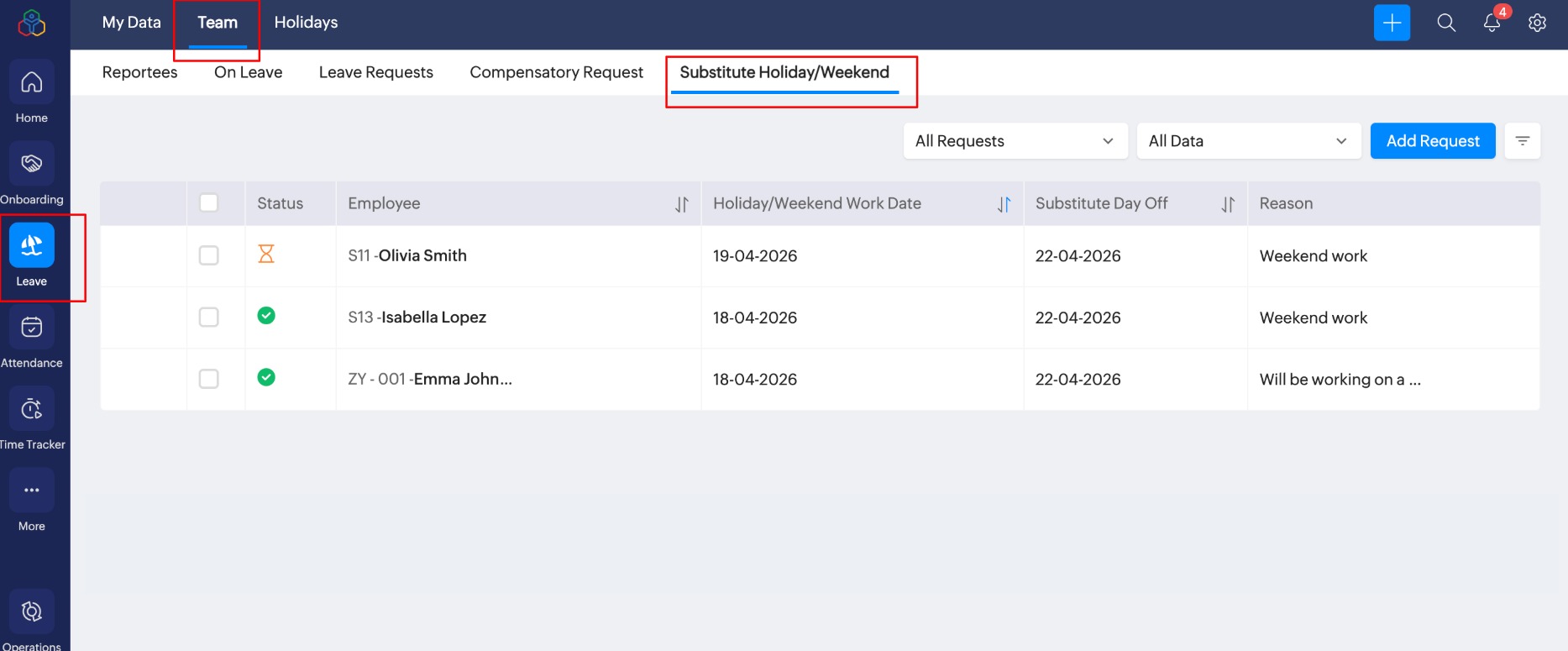Viewport: 1568px width, 651px height.
Task: Open the Emma John employee record link
Action: coord(462,380)
